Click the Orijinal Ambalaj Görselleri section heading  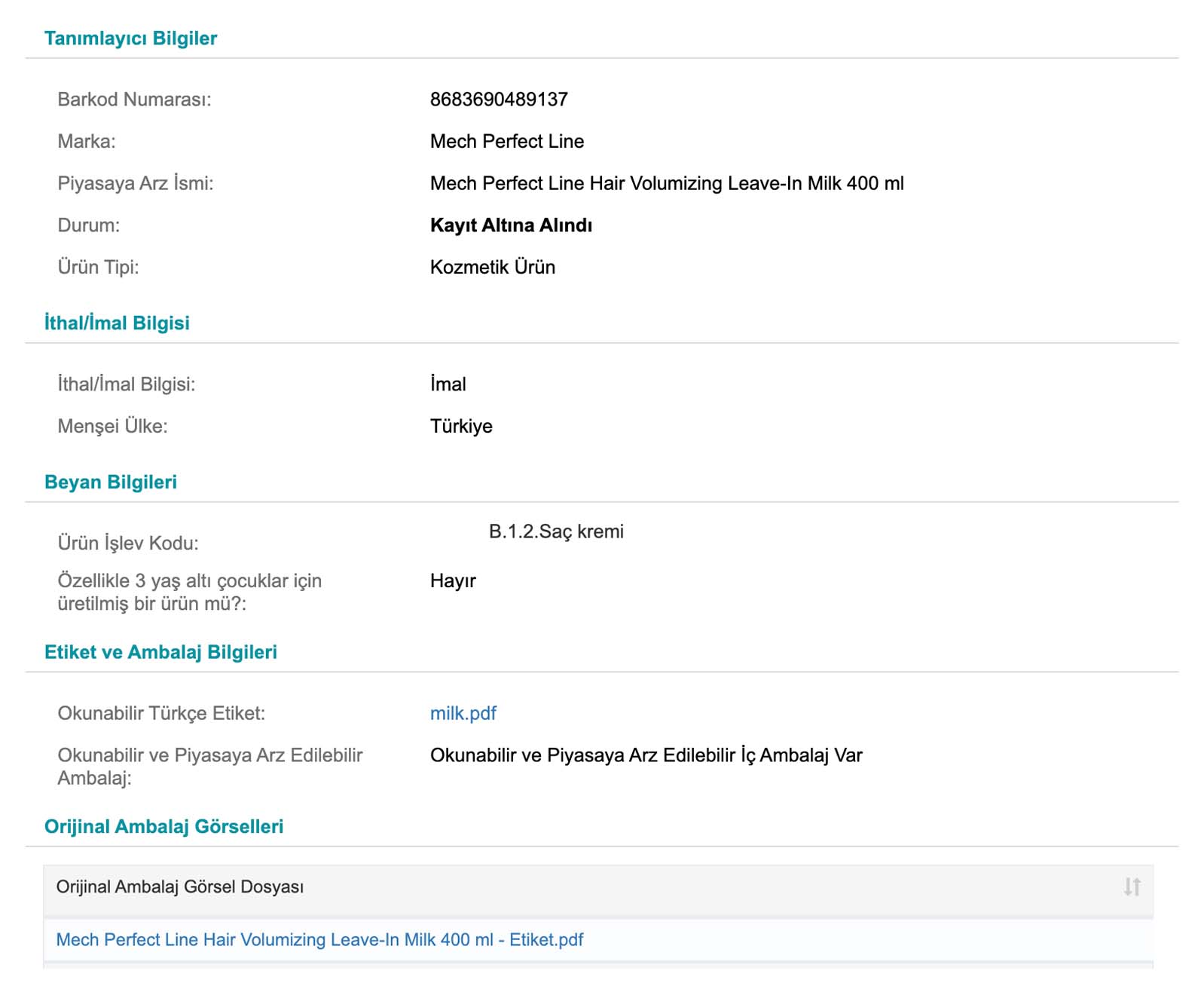(163, 826)
